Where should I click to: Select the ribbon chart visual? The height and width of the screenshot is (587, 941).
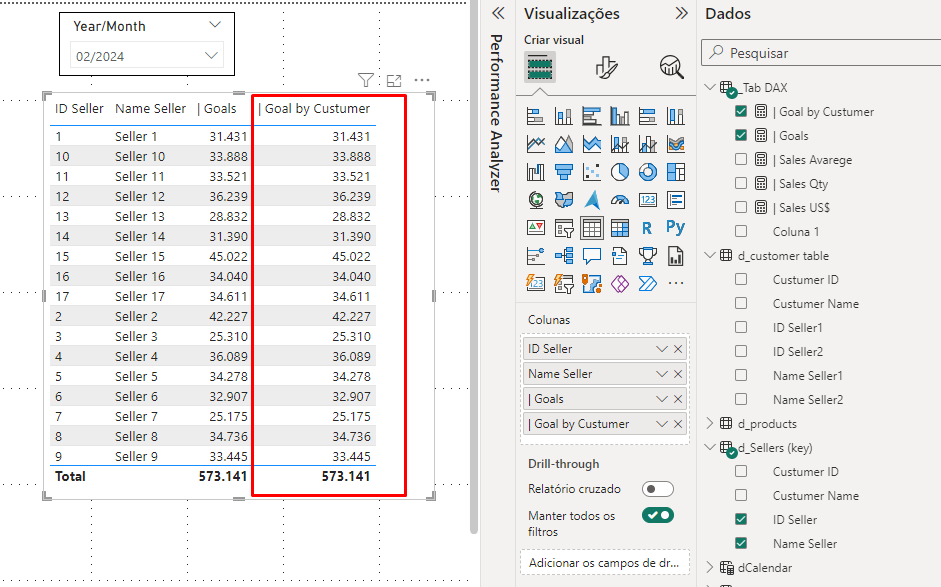coord(676,144)
